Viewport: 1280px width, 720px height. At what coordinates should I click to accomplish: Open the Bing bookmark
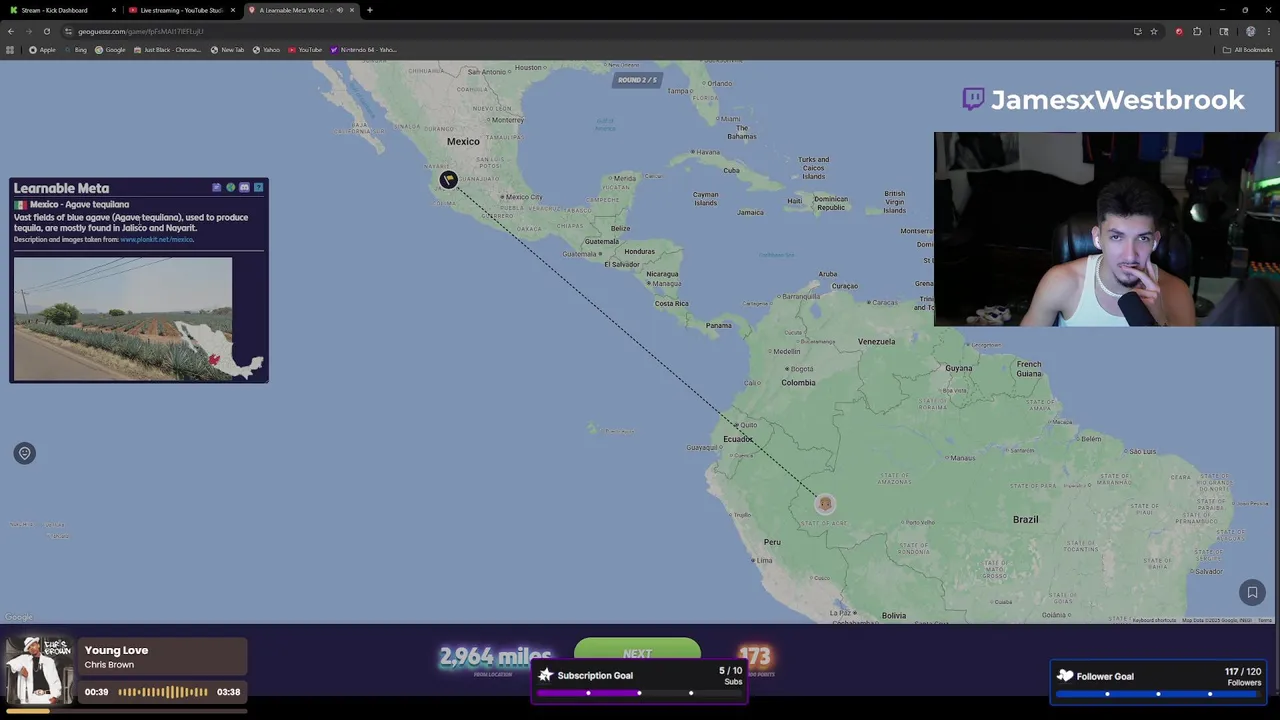[75, 50]
